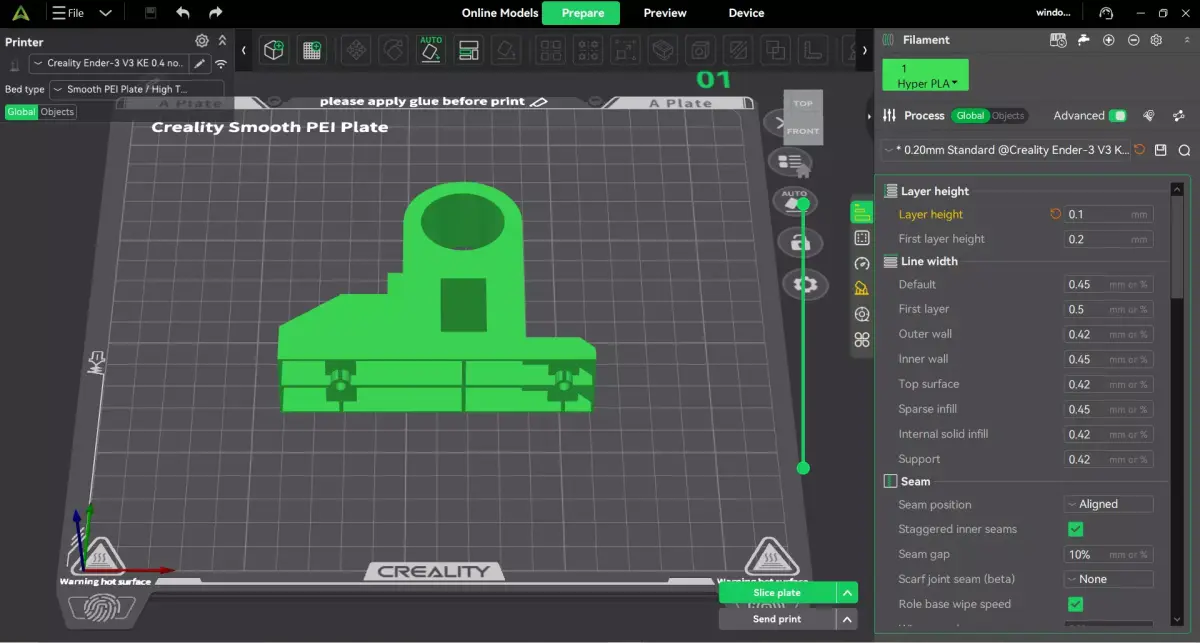1200x643 pixels.
Task: Click the Redo arrow
Action: tap(215, 13)
